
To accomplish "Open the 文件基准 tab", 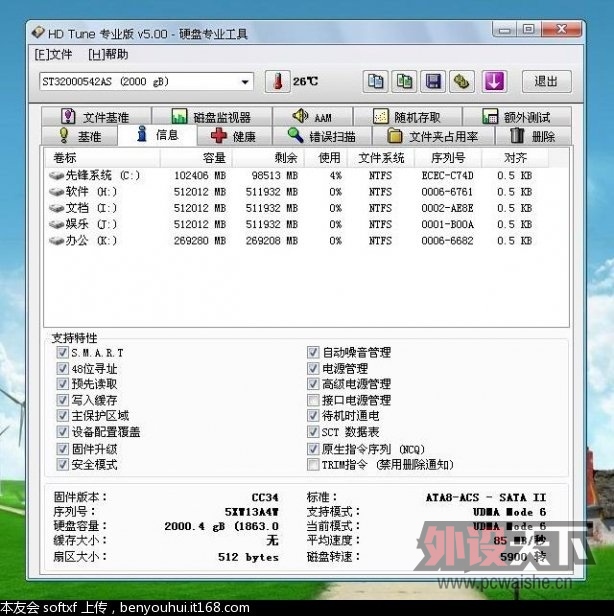I will pos(96,117).
